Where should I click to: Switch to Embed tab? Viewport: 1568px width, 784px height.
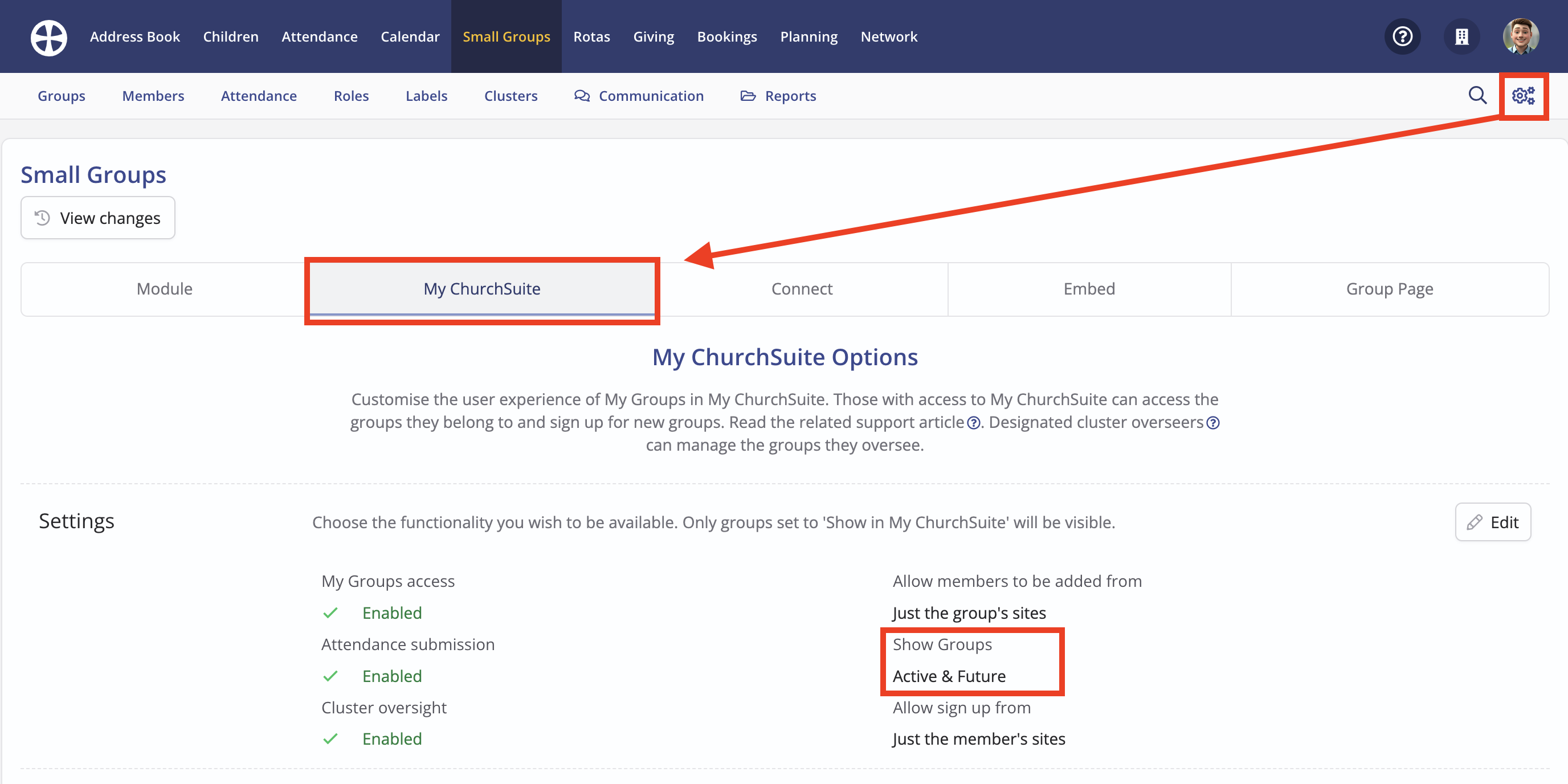(x=1089, y=289)
